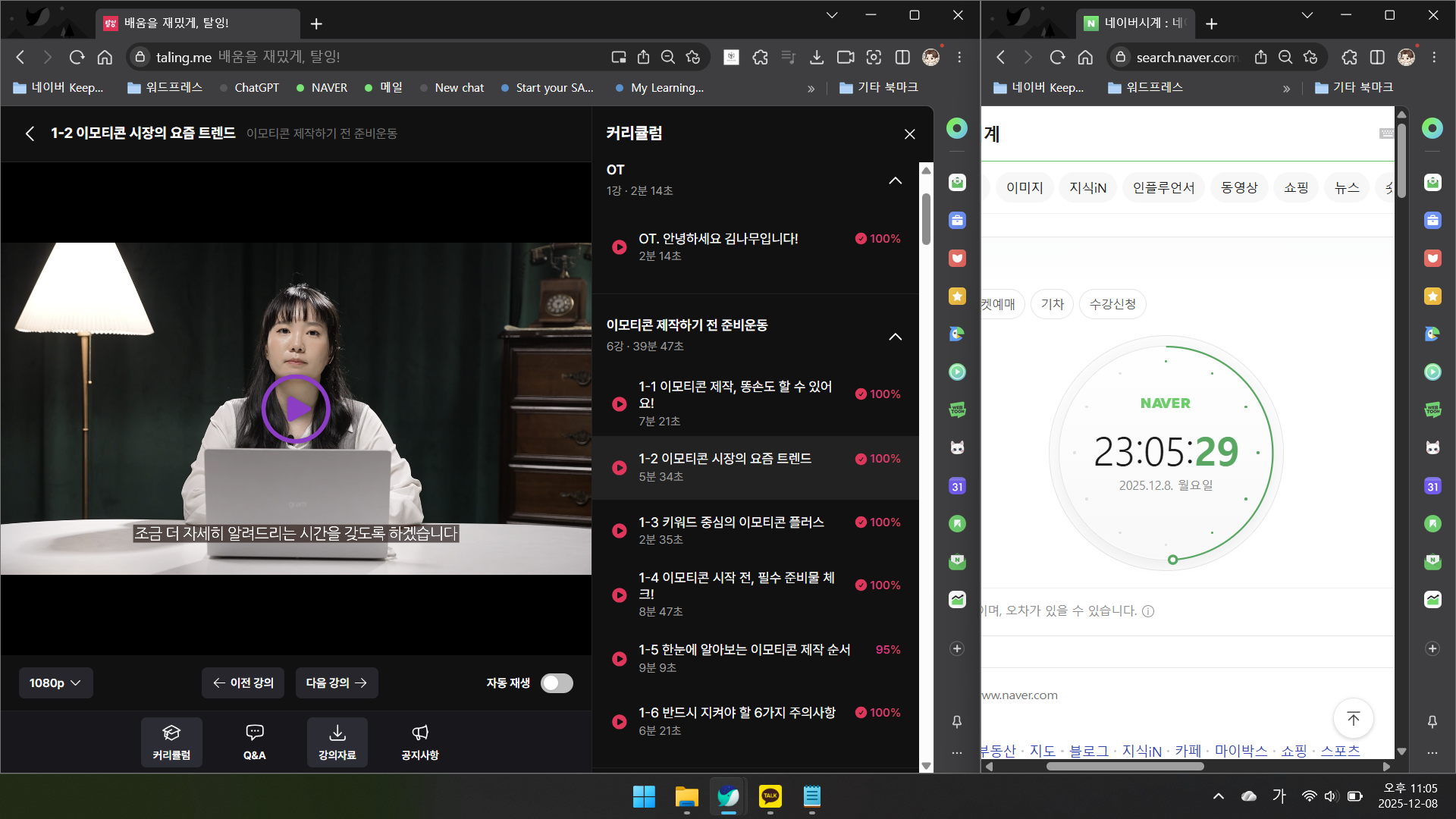This screenshot has width=1456, height=819.
Task: Select the 커리큘럼 curriculum icon
Action: pyautogui.click(x=171, y=742)
